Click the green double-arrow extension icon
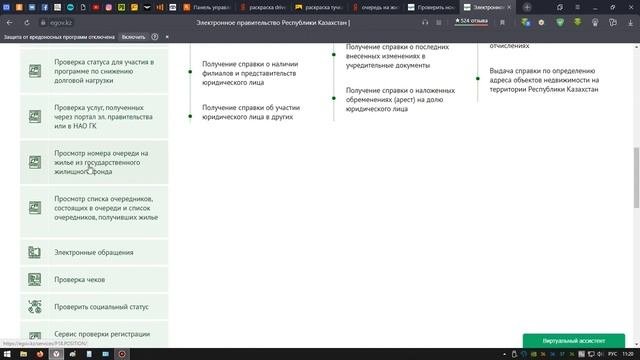Image resolution: width=640 pixels, height=360 pixels. 578,22
